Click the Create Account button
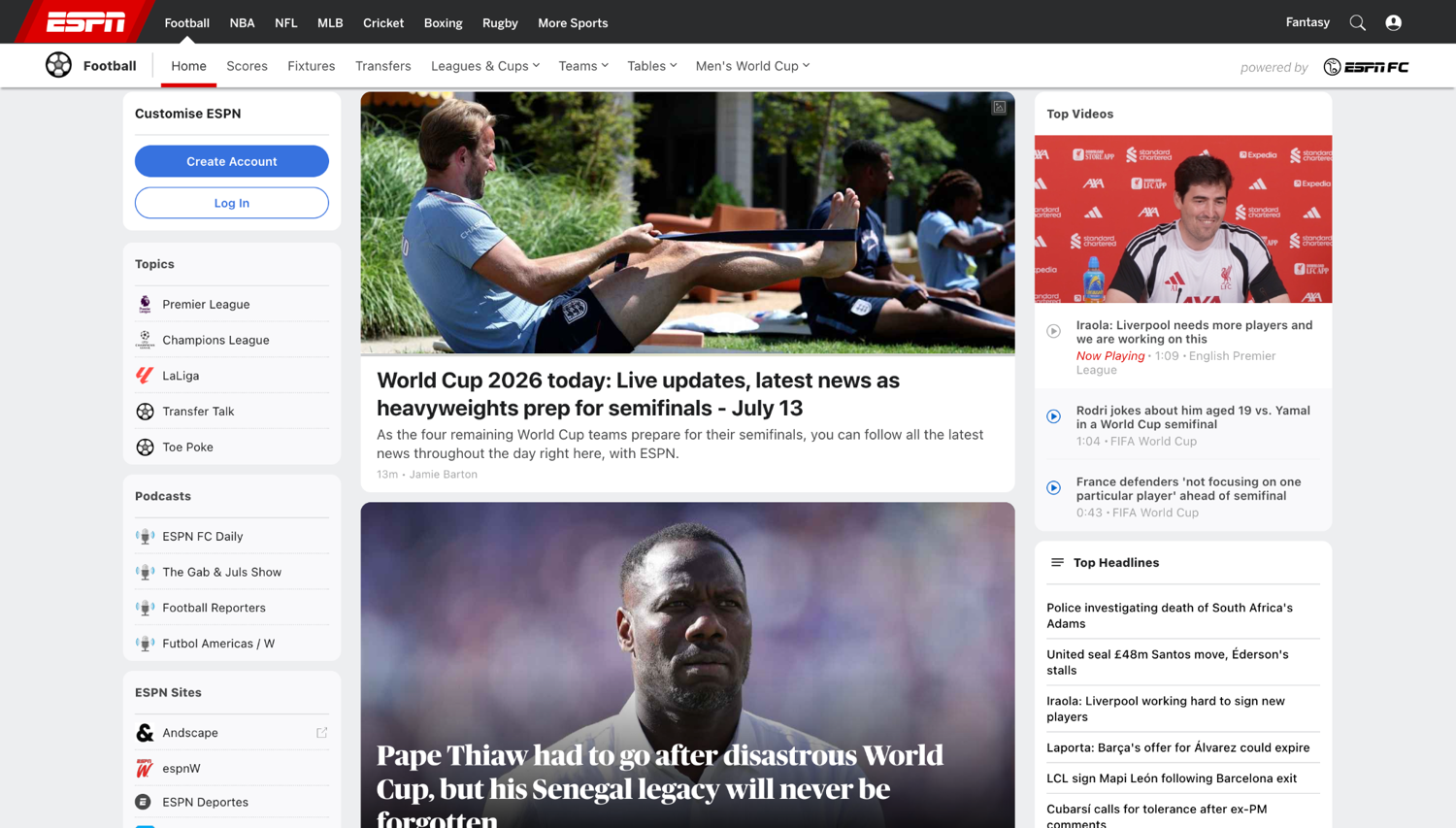Screen dimensions: 1456x828 (232, 161)
